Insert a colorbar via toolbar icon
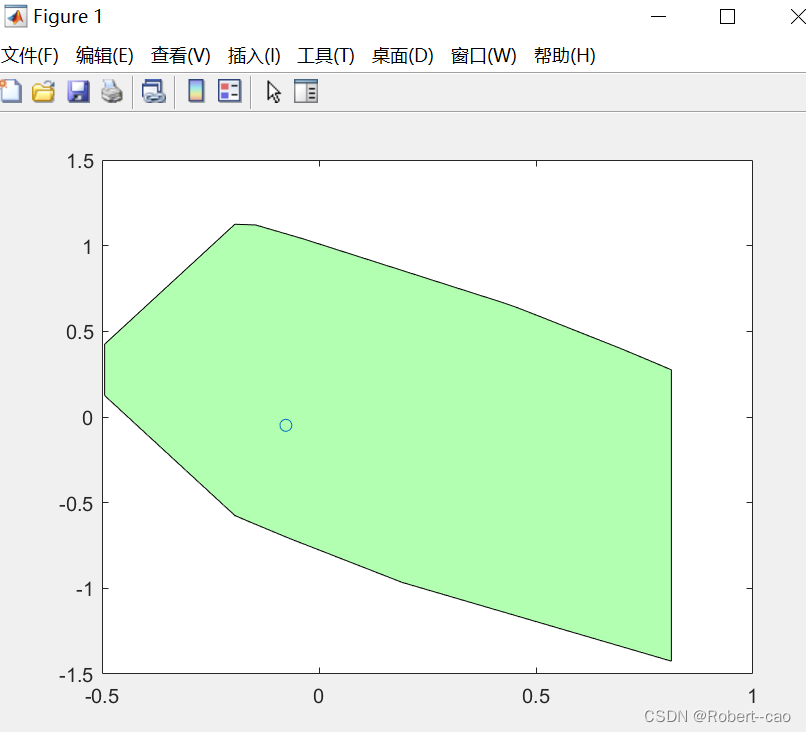 coord(196,92)
